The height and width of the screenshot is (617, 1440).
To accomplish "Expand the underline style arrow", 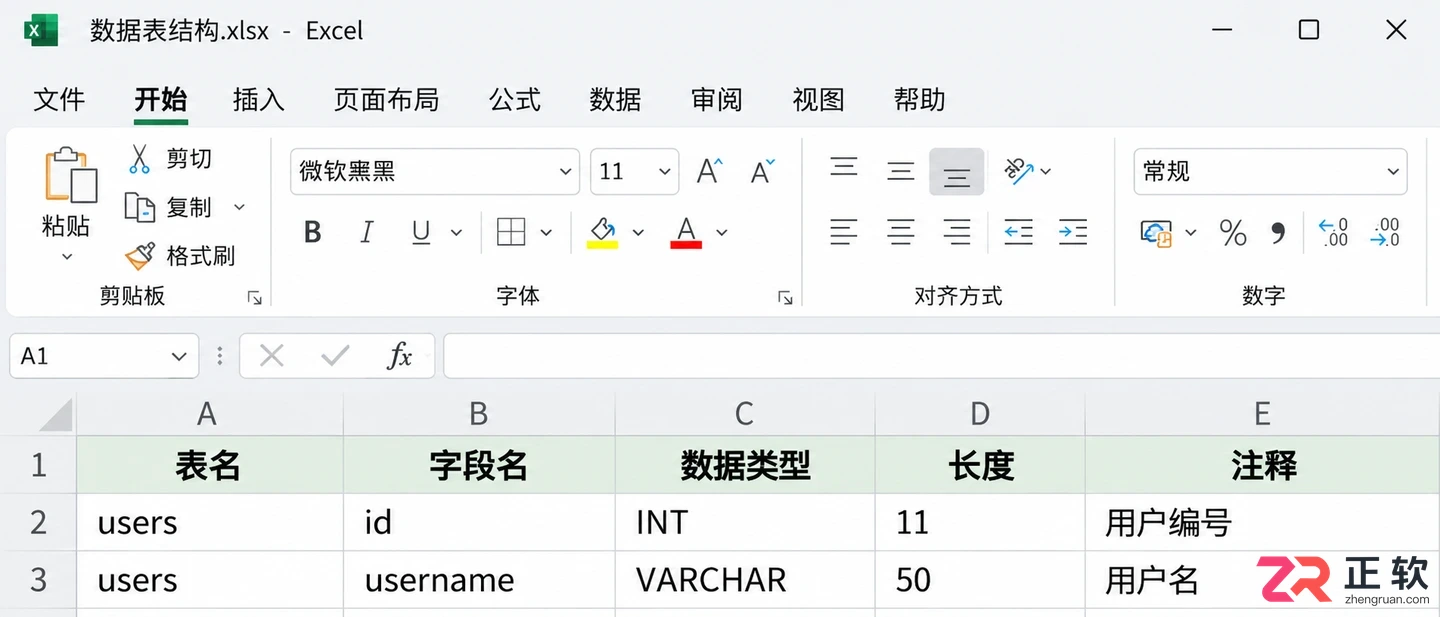I will [456, 233].
